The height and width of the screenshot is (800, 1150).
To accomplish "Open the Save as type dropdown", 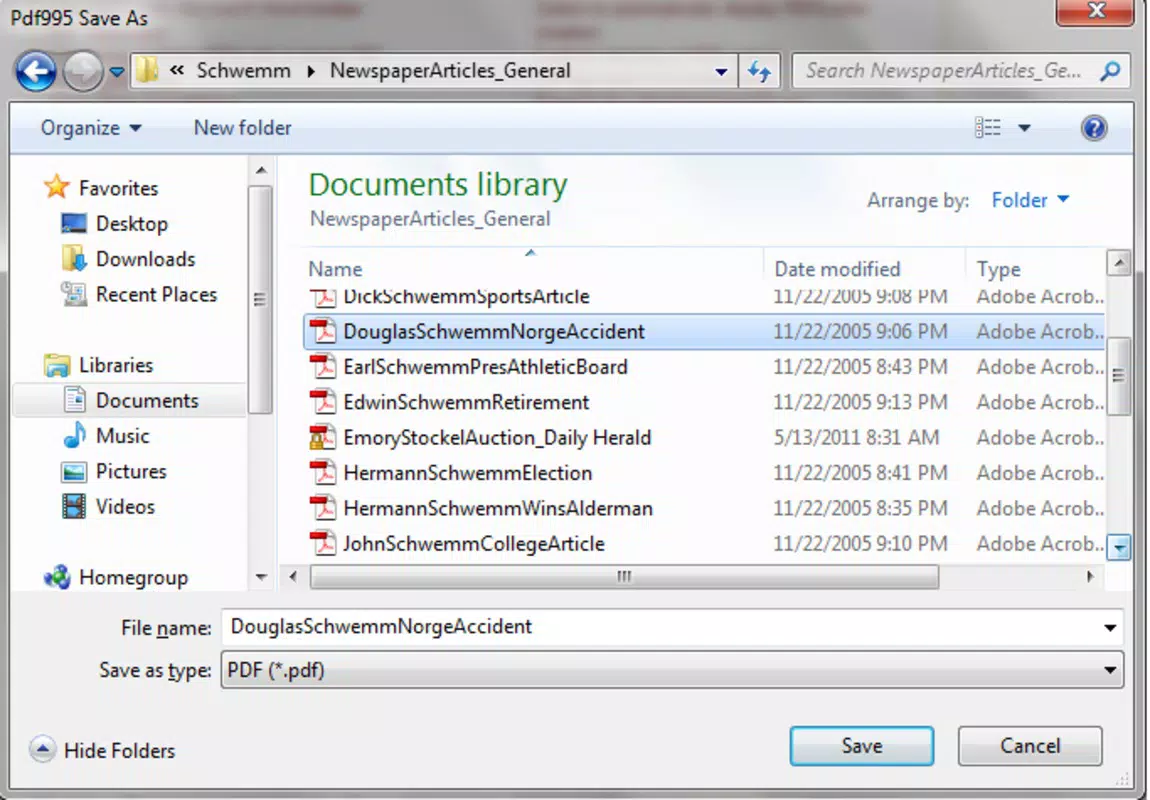I will (673, 670).
